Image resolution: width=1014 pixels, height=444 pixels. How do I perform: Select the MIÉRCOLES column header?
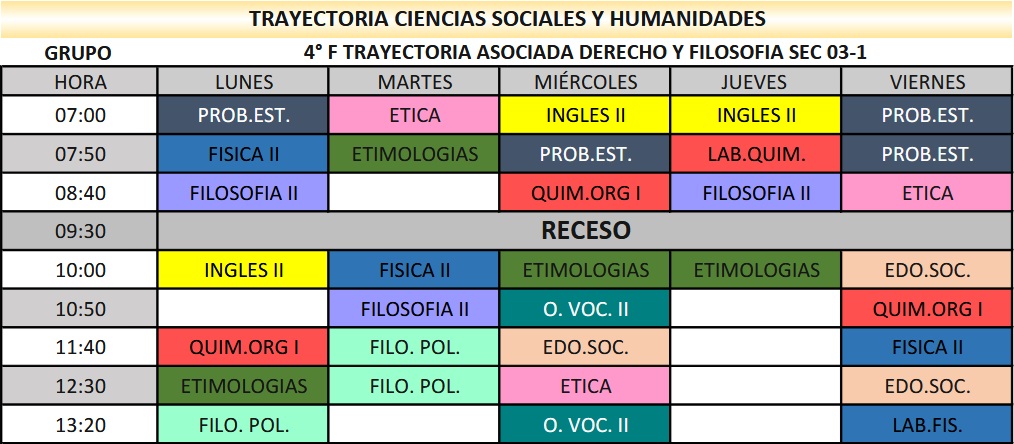585,82
